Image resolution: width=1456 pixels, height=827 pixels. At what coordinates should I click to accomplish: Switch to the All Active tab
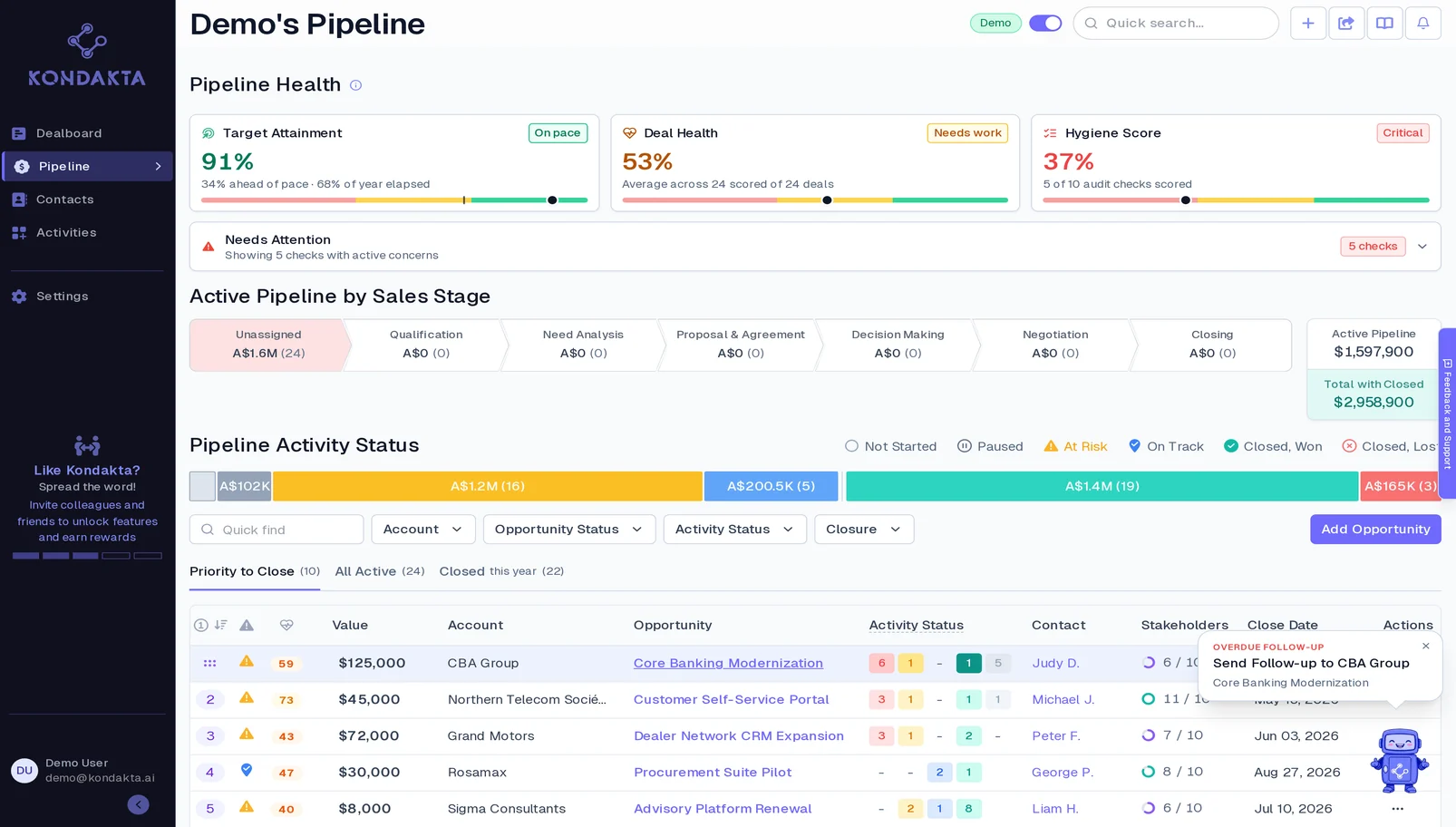click(x=380, y=571)
